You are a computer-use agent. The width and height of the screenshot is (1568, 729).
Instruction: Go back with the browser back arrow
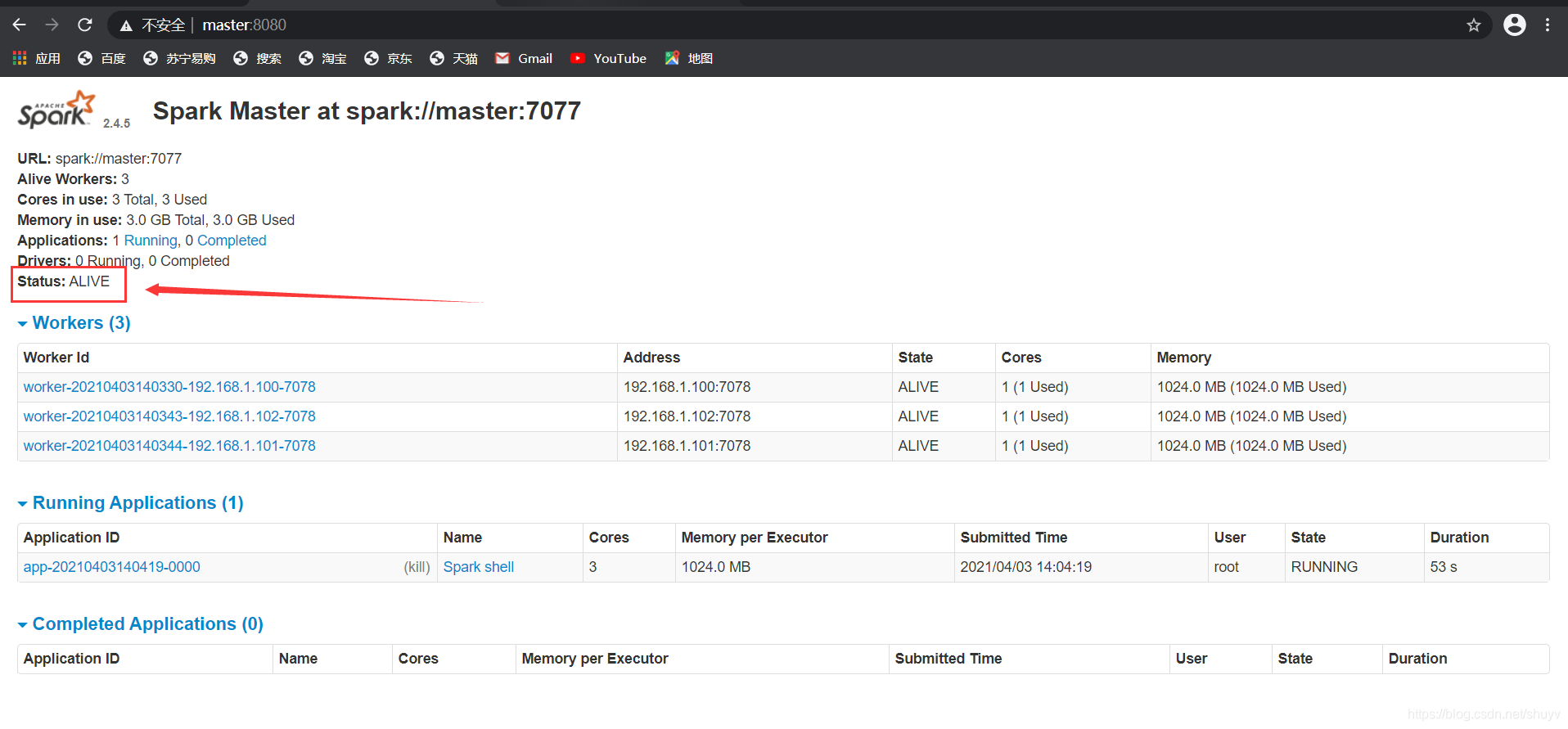click(20, 25)
